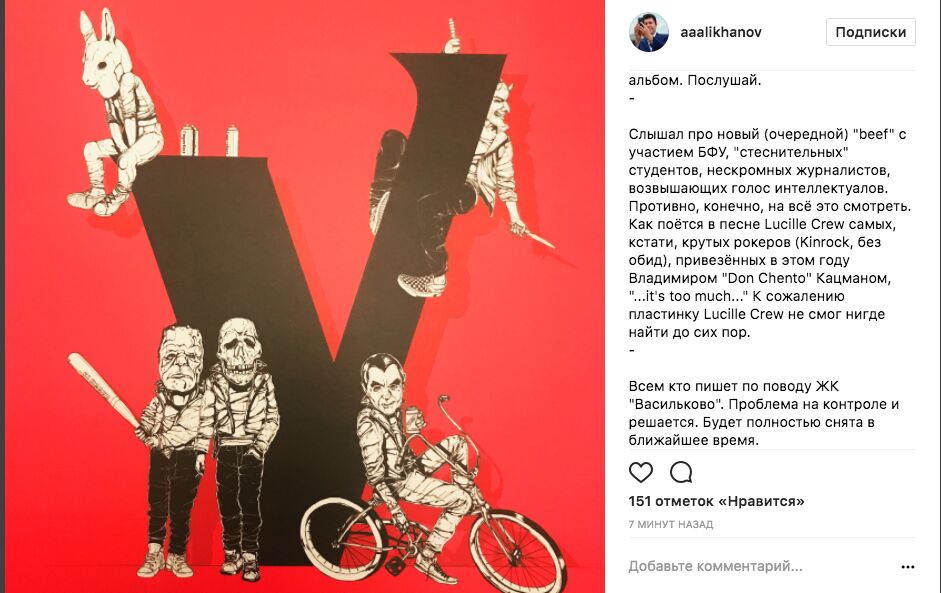Open the aaalikhanov username link
Screen dimensions: 941x593
721,32
